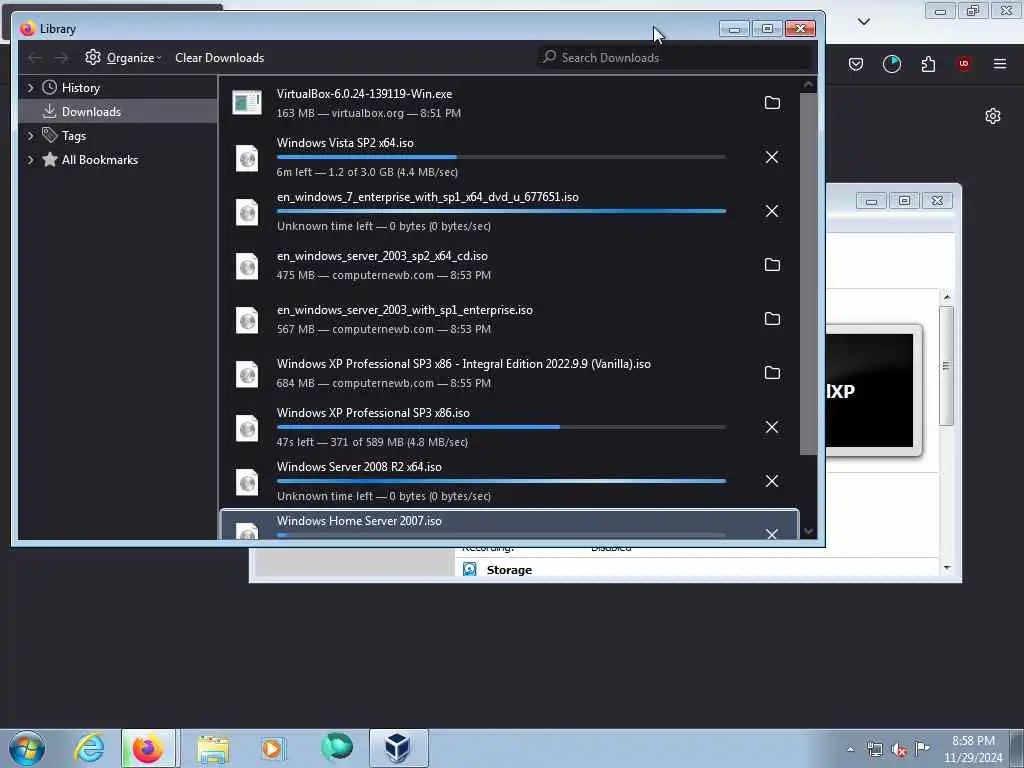The height and width of the screenshot is (768, 1024).
Task: Show Windows XP Integral Edition iso in folder
Action: click(x=772, y=372)
